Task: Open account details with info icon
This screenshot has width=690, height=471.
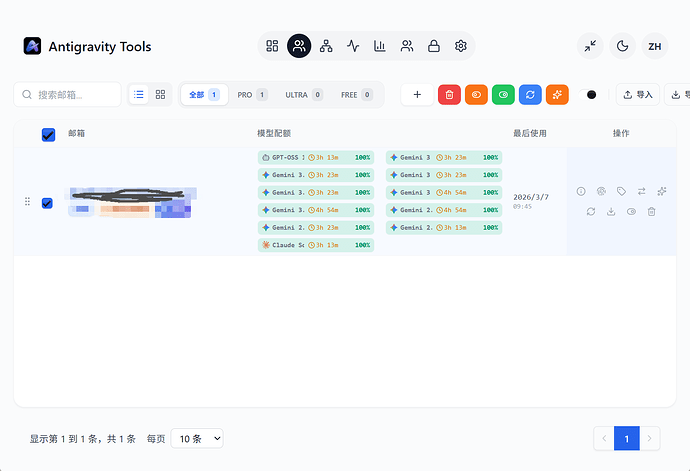Action: 581,191
